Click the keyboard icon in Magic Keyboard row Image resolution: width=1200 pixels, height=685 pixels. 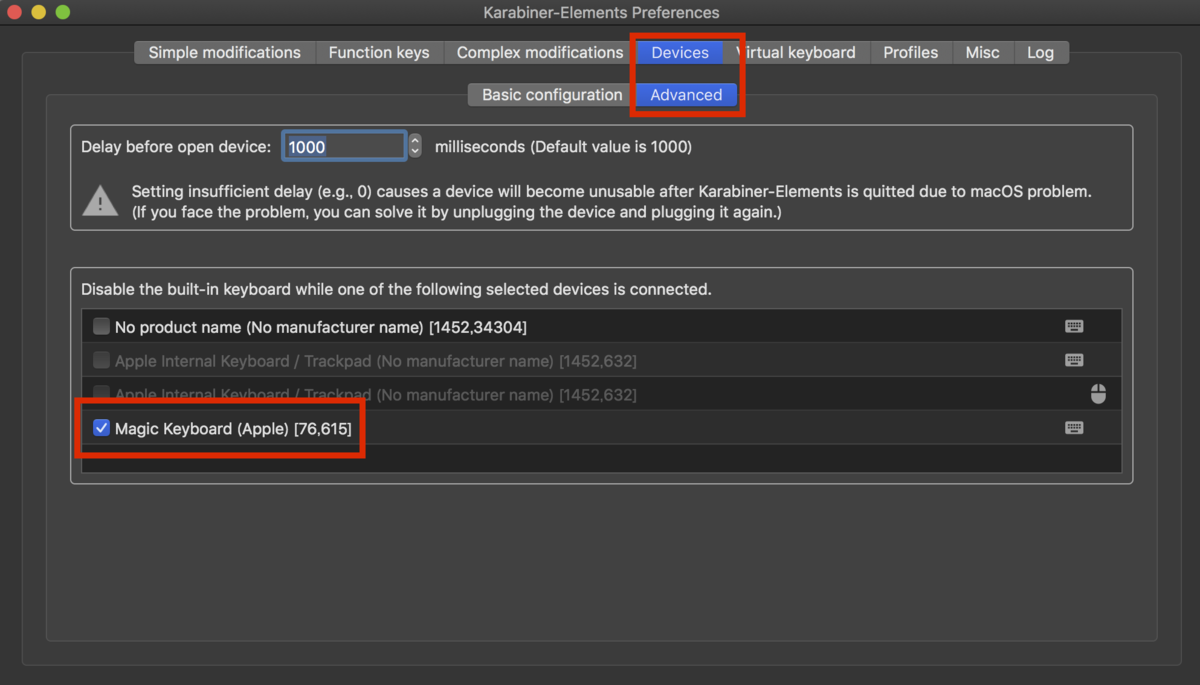pyautogui.click(x=1074, y=428)
